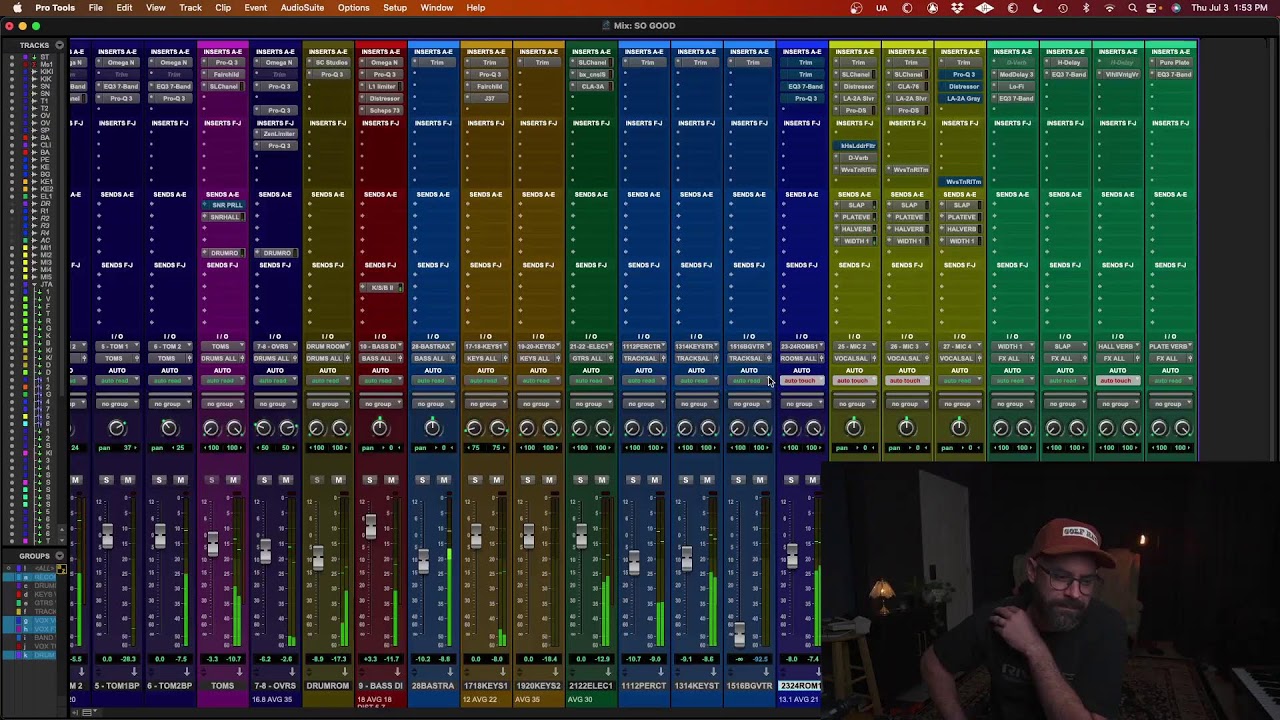Click the Time Machine clock icon in menu bar
The height and width of the screenshot is (720, 1280).
click(1062, 8)
